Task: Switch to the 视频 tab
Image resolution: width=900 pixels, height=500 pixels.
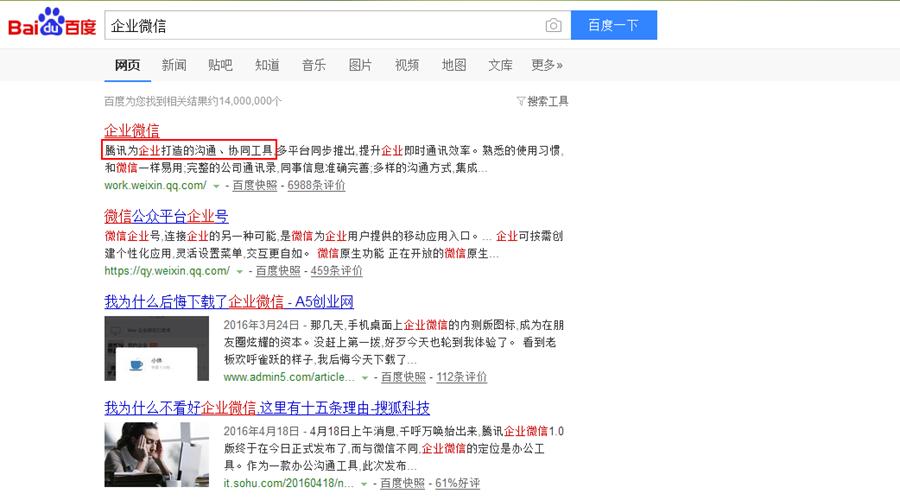Action: (407, 65)
